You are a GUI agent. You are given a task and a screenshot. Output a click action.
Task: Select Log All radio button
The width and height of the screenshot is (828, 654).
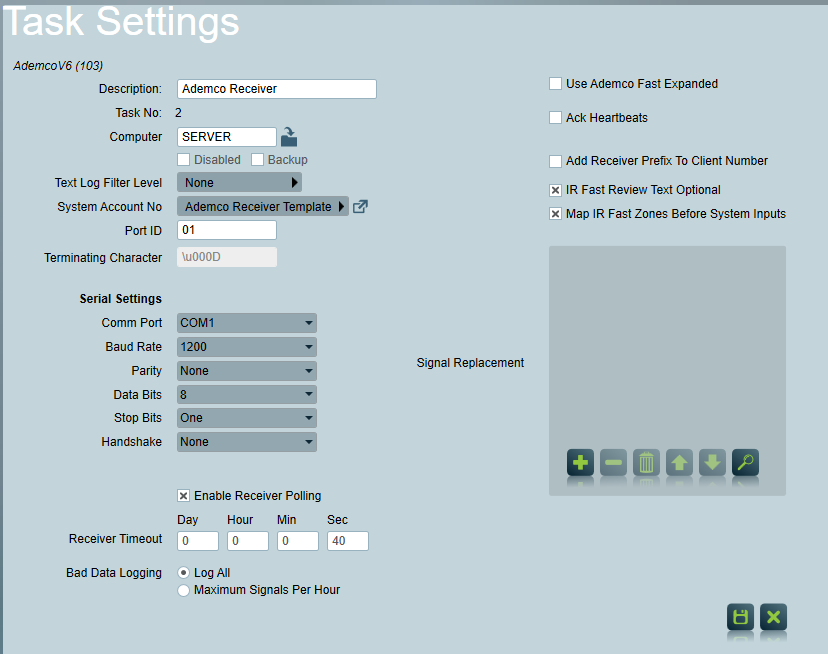click(183, 573)
